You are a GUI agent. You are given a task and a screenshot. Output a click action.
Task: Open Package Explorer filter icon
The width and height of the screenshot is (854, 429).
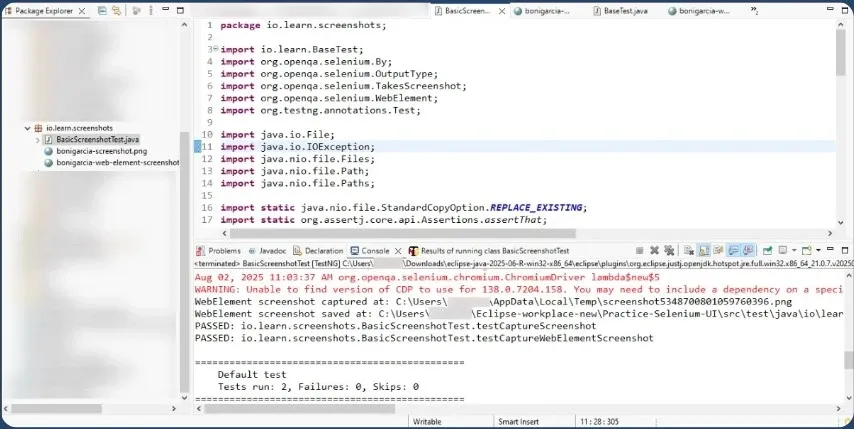pos(137,10)
